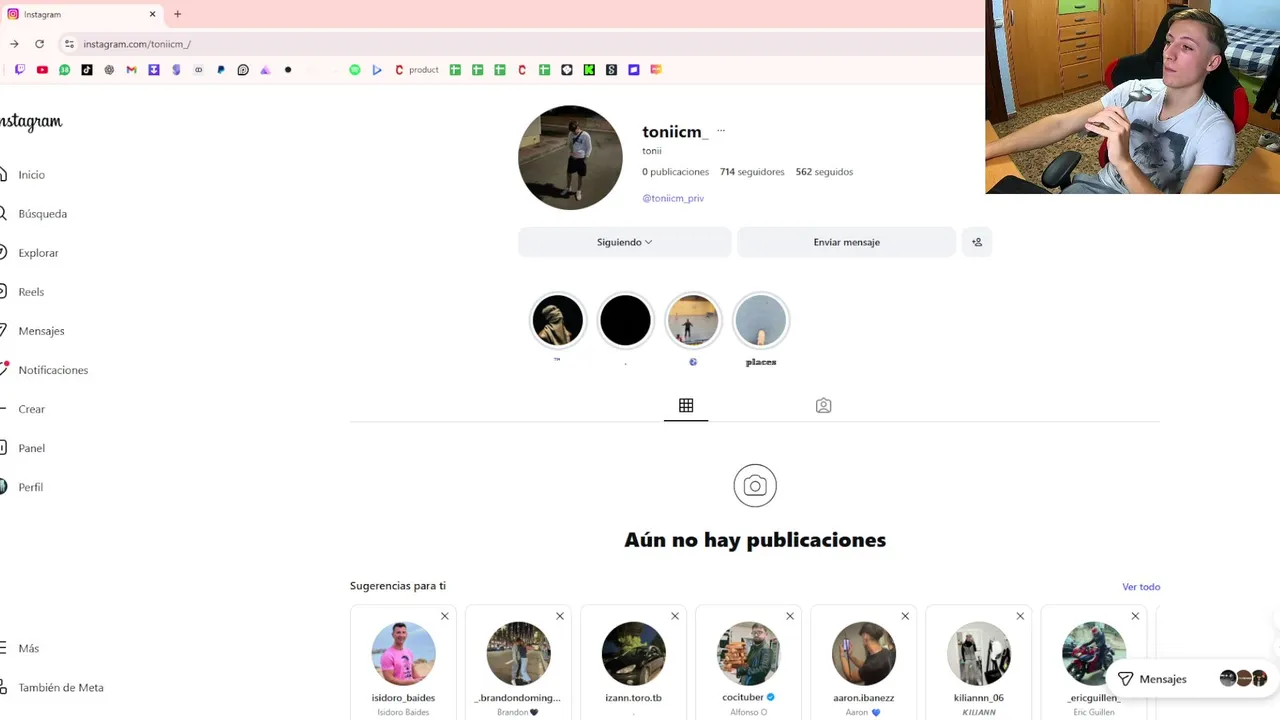Screen dimensions: 1280x720
Task: Open _ericguillen_ profile picture
Action: pos(1093,653)
